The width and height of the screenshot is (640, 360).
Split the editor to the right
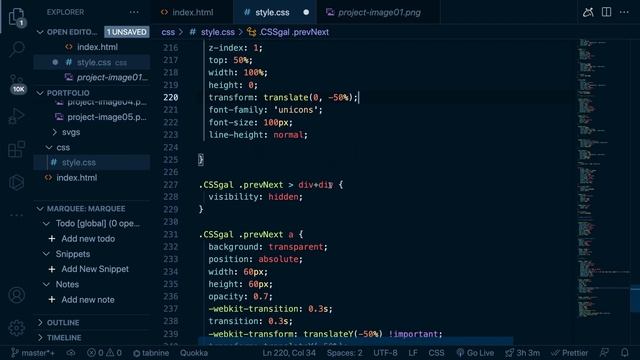[607, 12]
